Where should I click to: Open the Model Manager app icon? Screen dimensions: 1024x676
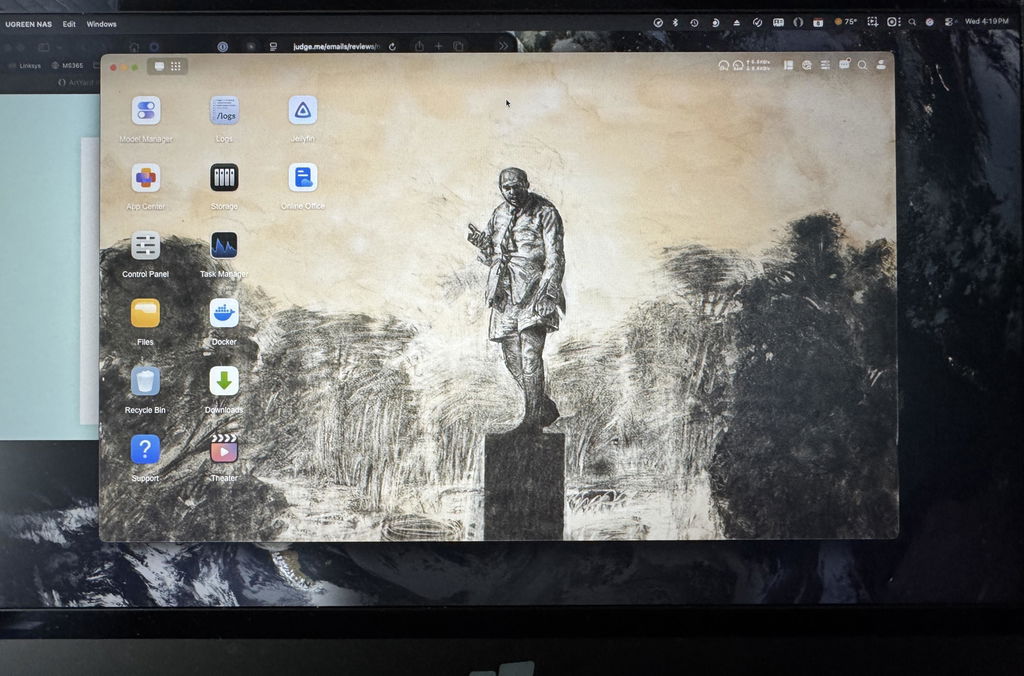coord(146,110)
